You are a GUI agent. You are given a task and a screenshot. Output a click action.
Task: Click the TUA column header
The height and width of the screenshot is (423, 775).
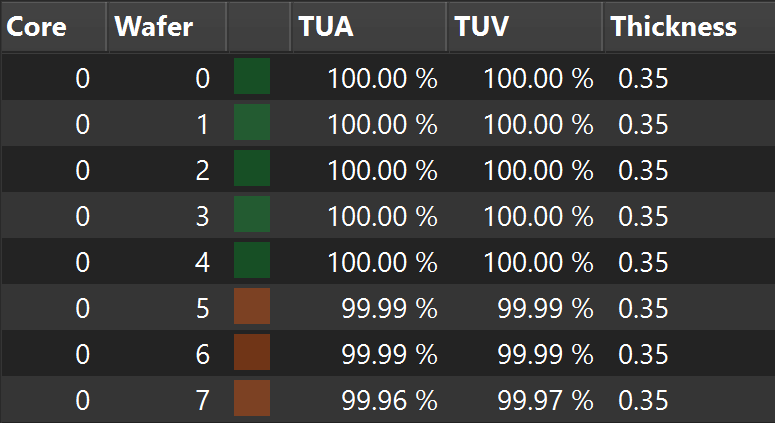(x=369, y=26)
